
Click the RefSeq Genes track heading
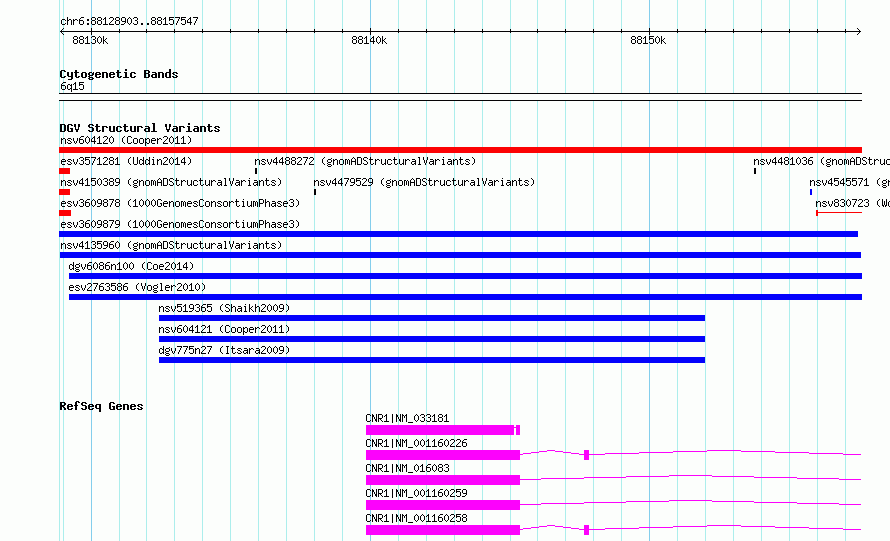tap(101, 406)
